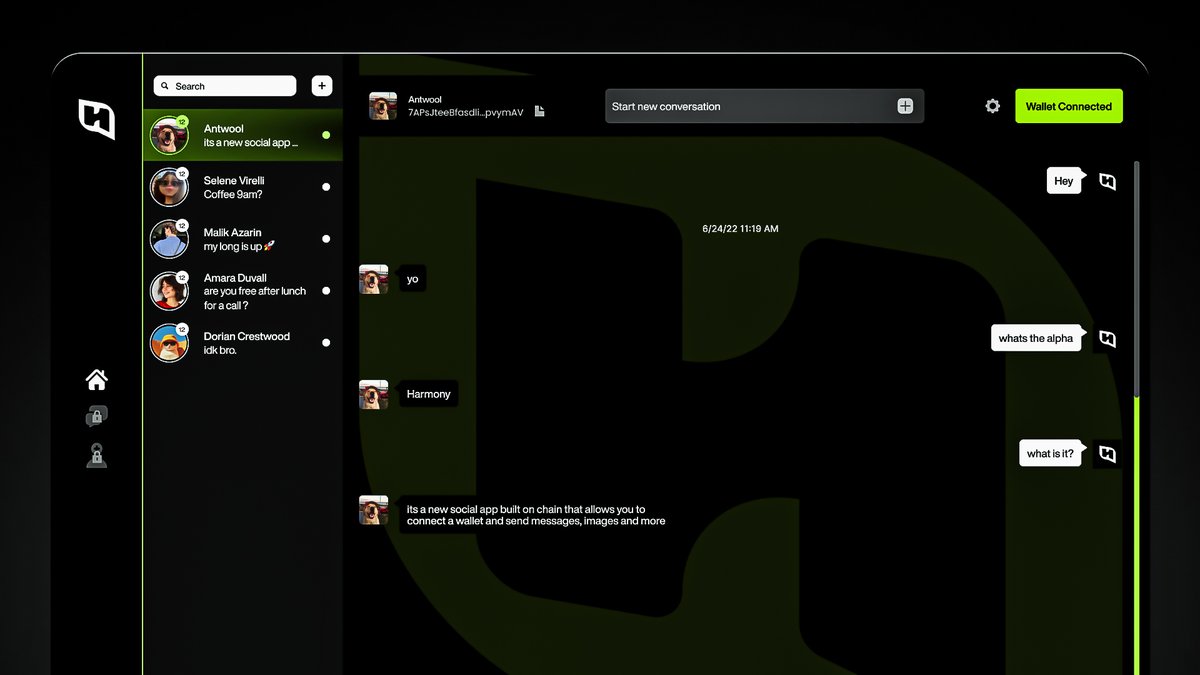Screen dimensions: 1200x675
Task: Open the Amara Duvall conversation
Action: (x=243, y=291)
